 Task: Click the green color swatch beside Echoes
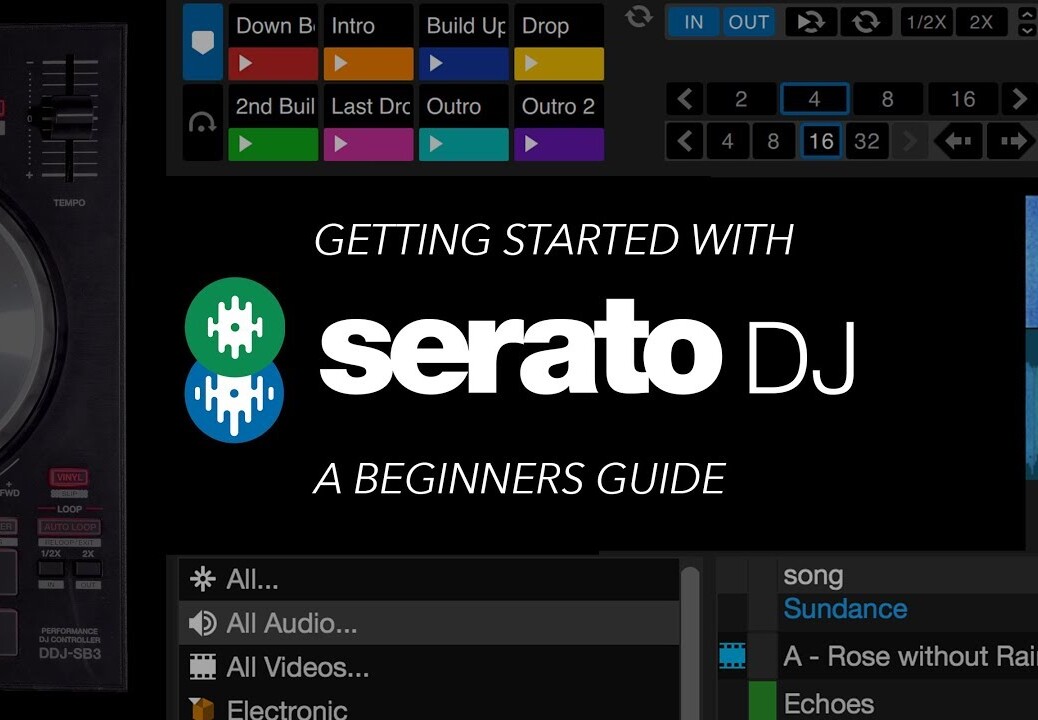pyautogui.click(x=762, y=700)
